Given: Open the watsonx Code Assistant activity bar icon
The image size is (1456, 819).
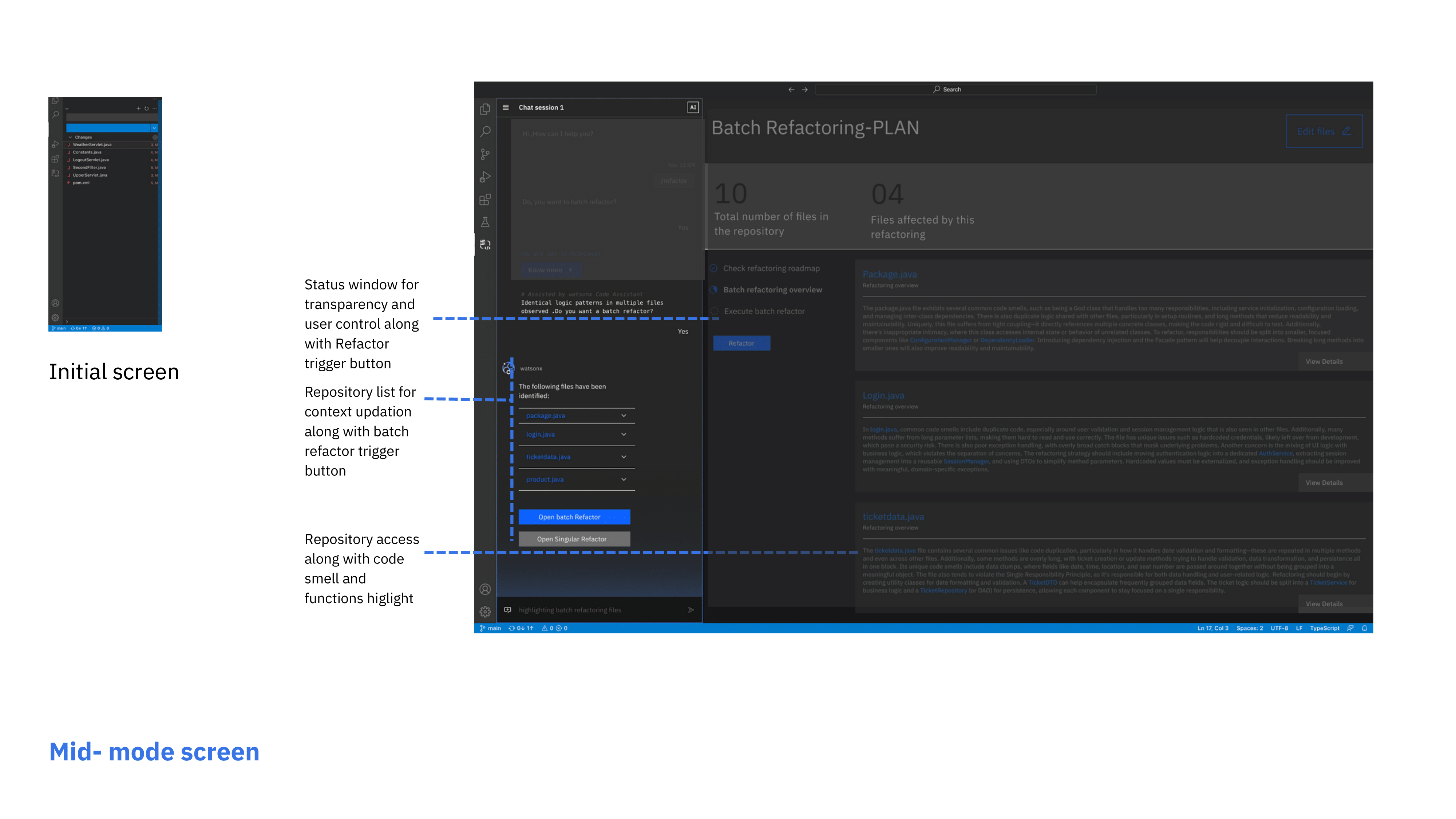Looking at the screenshot, I should point(485,245).
